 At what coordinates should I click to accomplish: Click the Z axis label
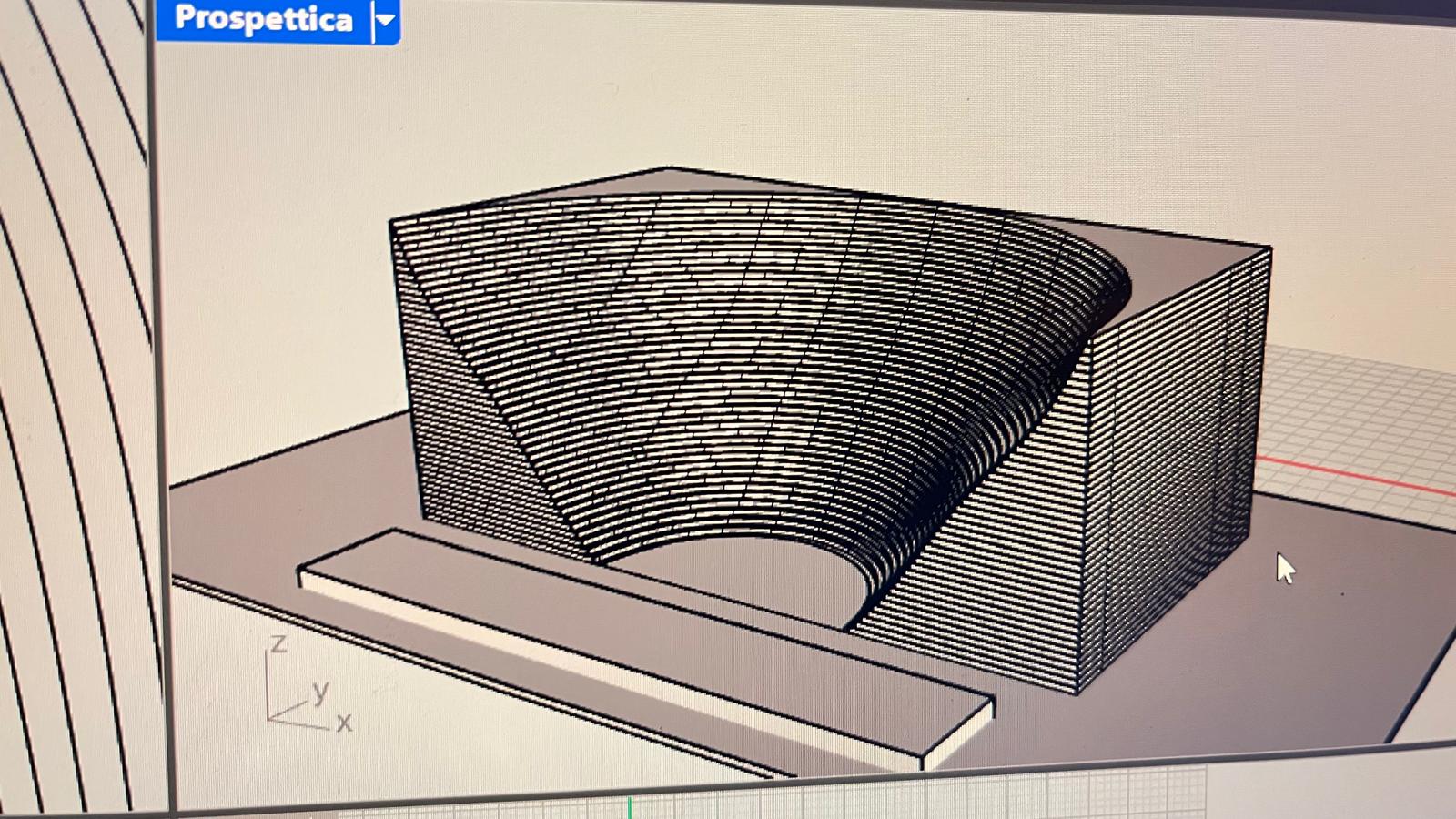tap(278, 644)
